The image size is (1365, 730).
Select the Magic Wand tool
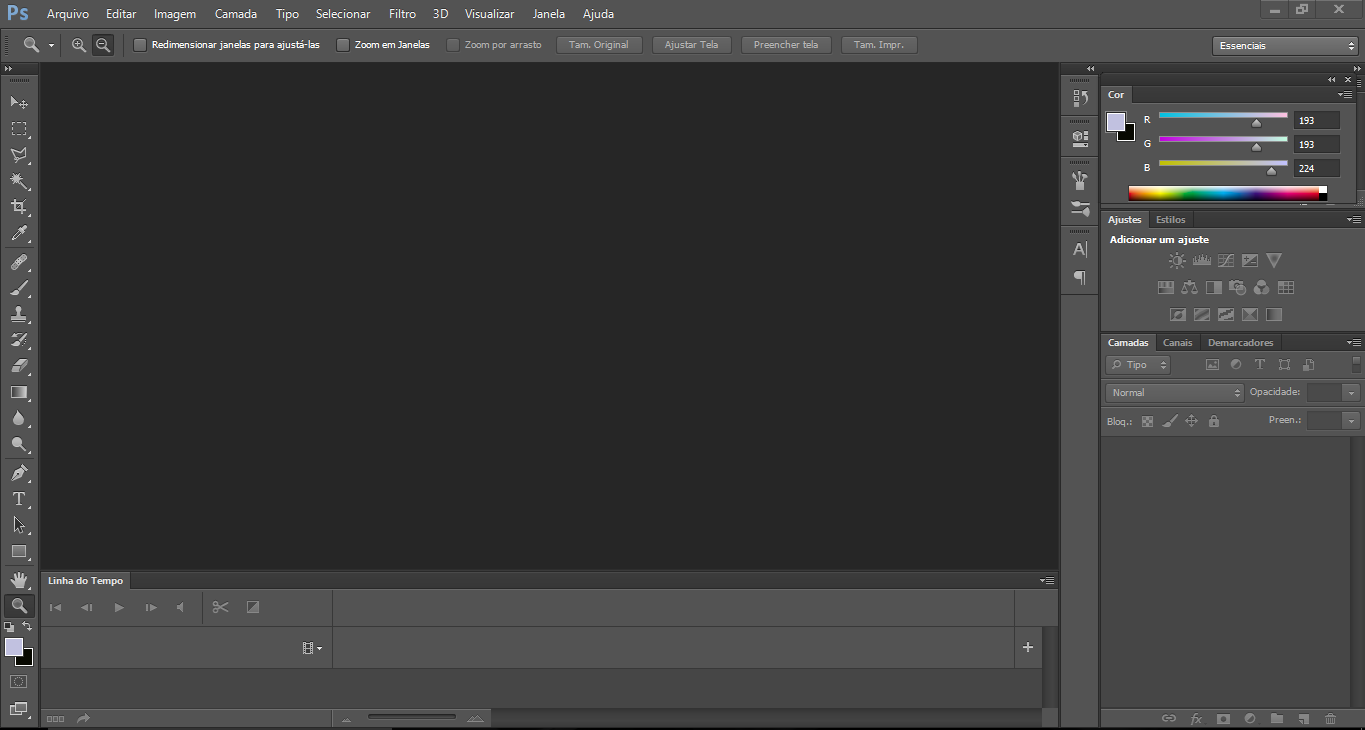(x=19, y=181)
